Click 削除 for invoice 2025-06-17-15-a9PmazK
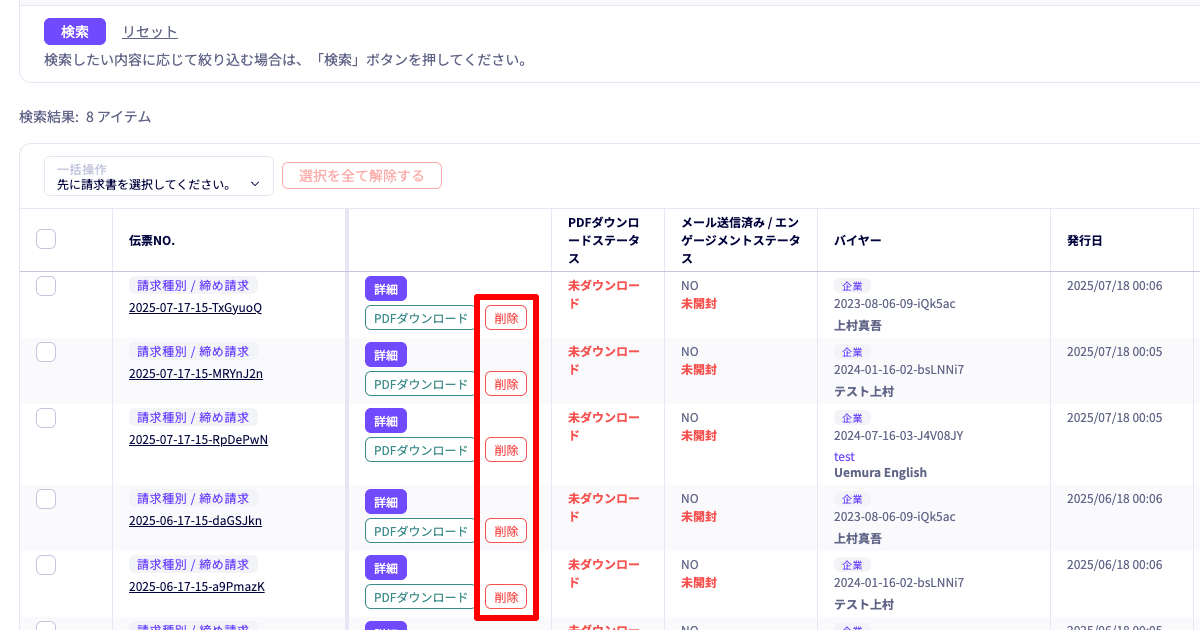Screen dimensions: 1200x630 click(506, 597)
